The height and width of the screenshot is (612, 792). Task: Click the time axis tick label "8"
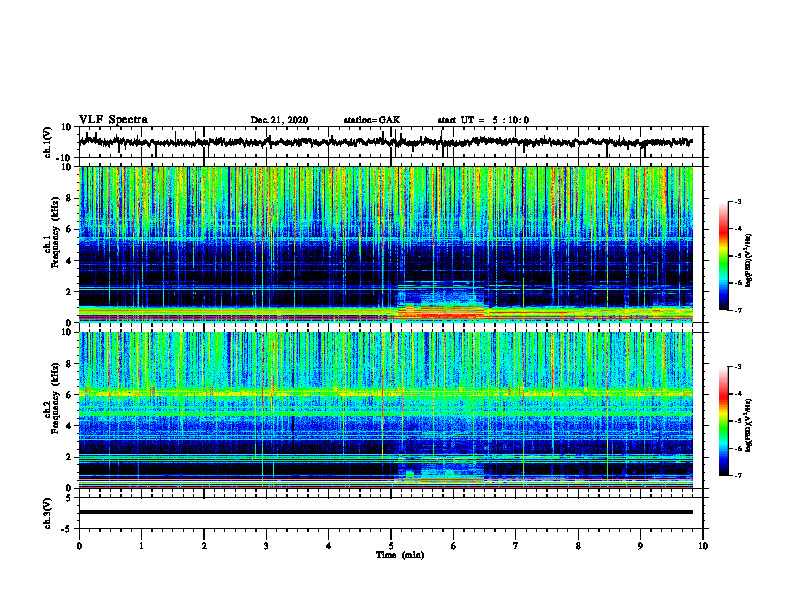coord(578,546)
